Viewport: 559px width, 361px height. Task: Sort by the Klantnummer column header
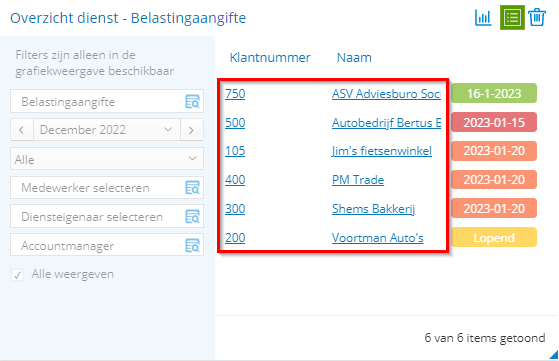(x=270, y=57)
